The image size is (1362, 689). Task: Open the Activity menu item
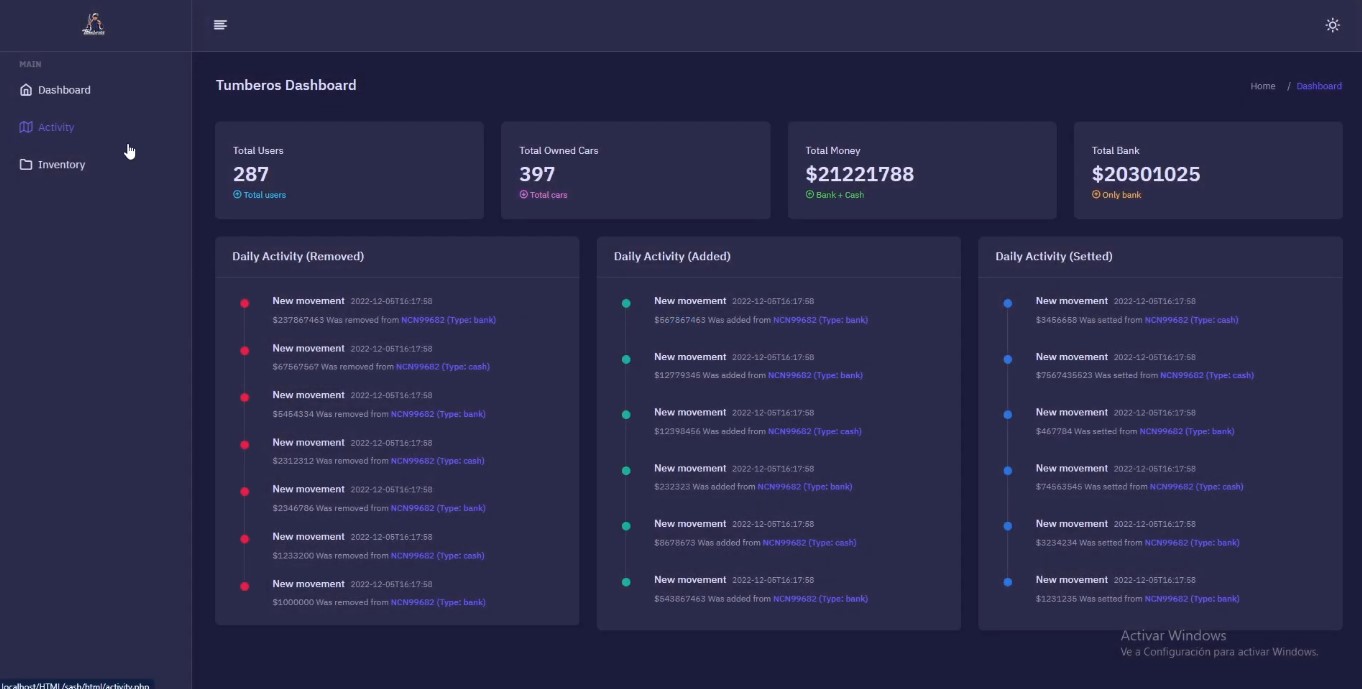[56, 127]
